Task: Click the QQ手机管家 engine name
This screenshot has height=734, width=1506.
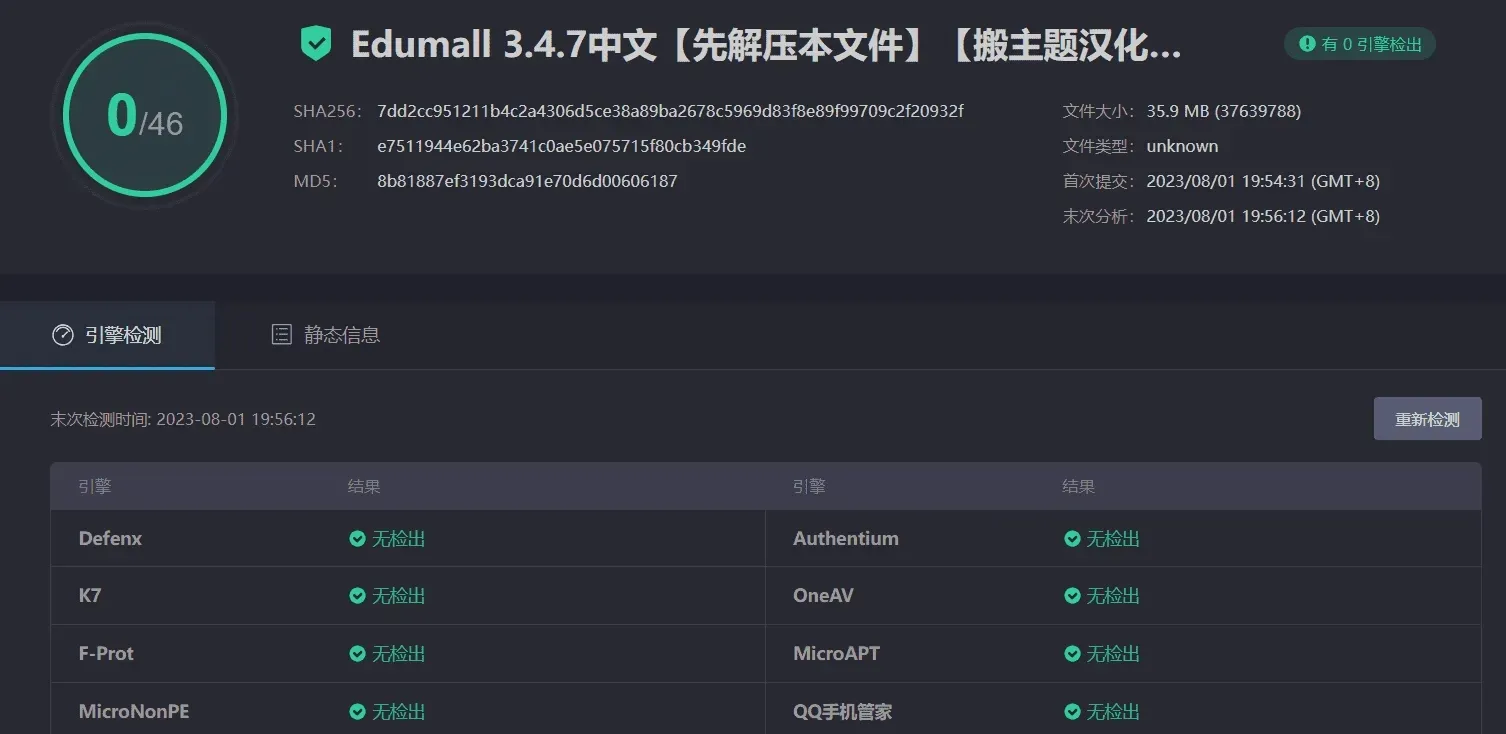Action: click(842, 712)
